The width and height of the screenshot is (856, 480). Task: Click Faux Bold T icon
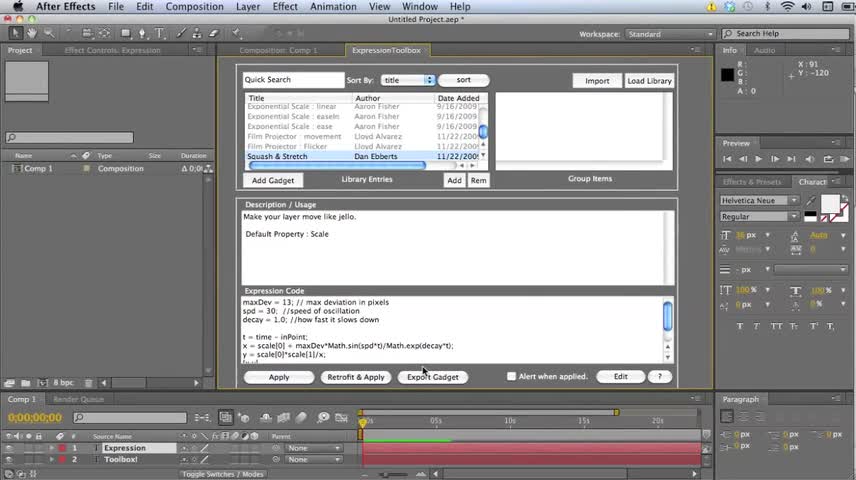click(740, 326)
